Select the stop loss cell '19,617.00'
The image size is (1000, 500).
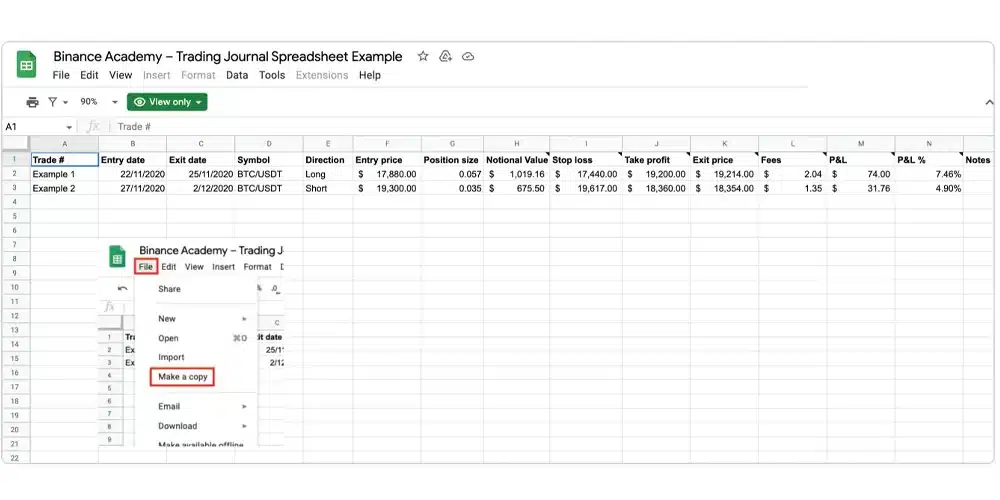(587, 189)
